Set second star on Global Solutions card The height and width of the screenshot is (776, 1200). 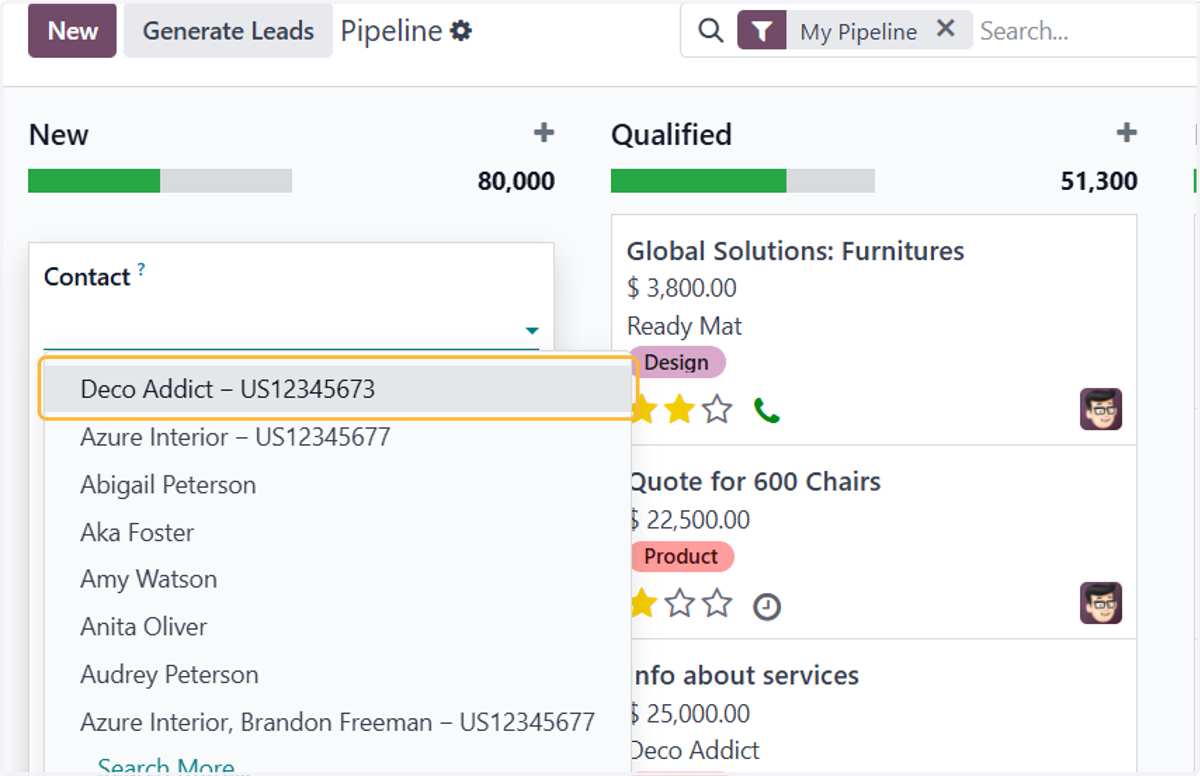point(679,410)
